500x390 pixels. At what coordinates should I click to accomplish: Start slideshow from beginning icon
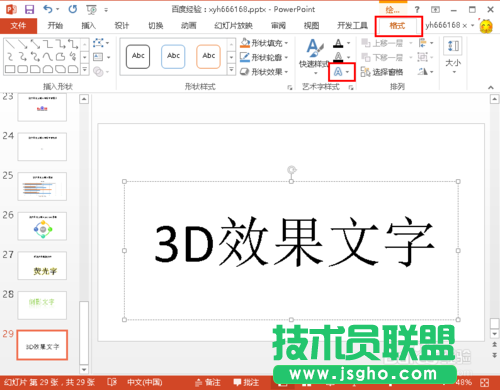click(x=91, y=10)
